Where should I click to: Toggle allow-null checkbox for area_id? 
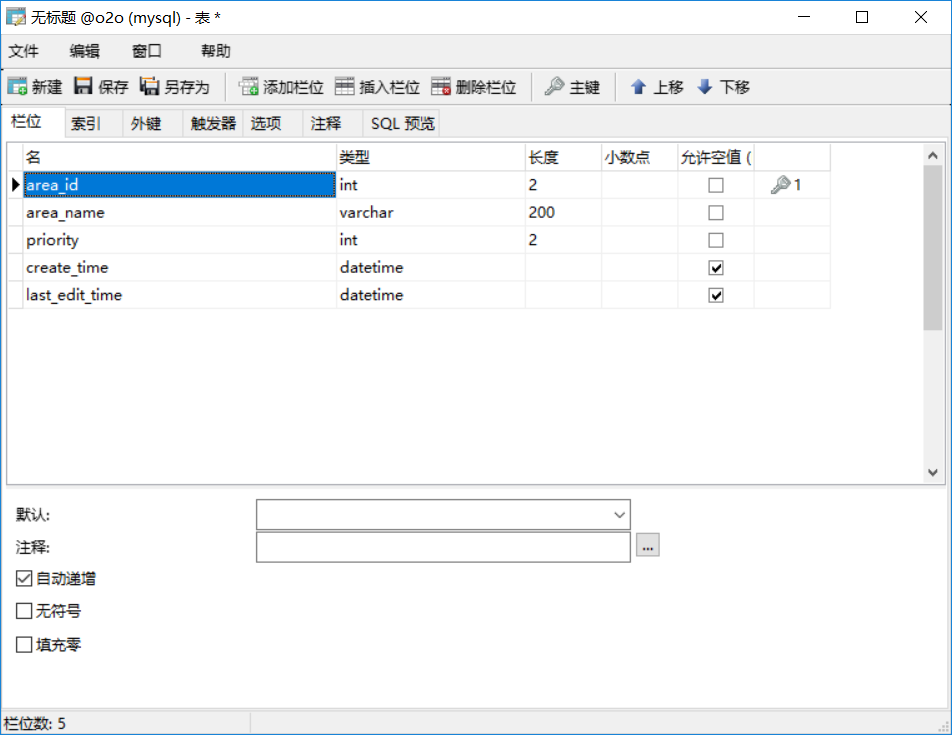click(716, 185)
